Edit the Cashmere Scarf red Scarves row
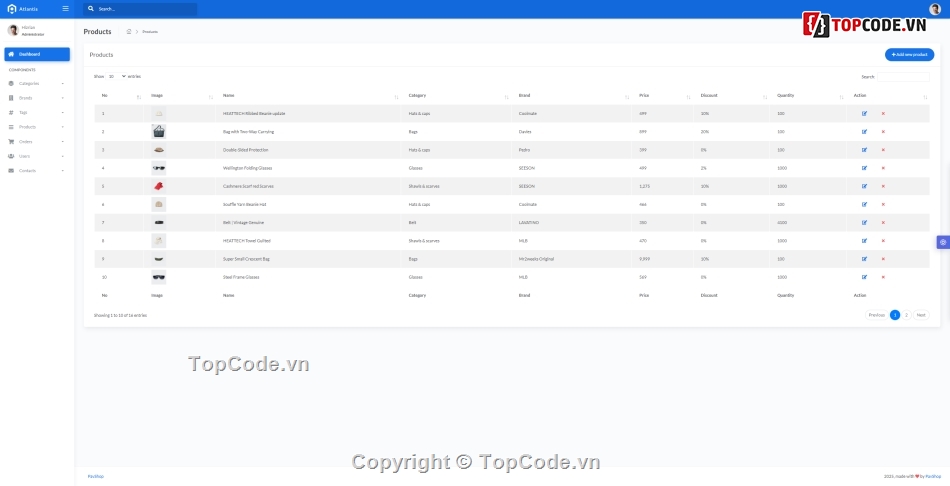 tap(864, 186)
